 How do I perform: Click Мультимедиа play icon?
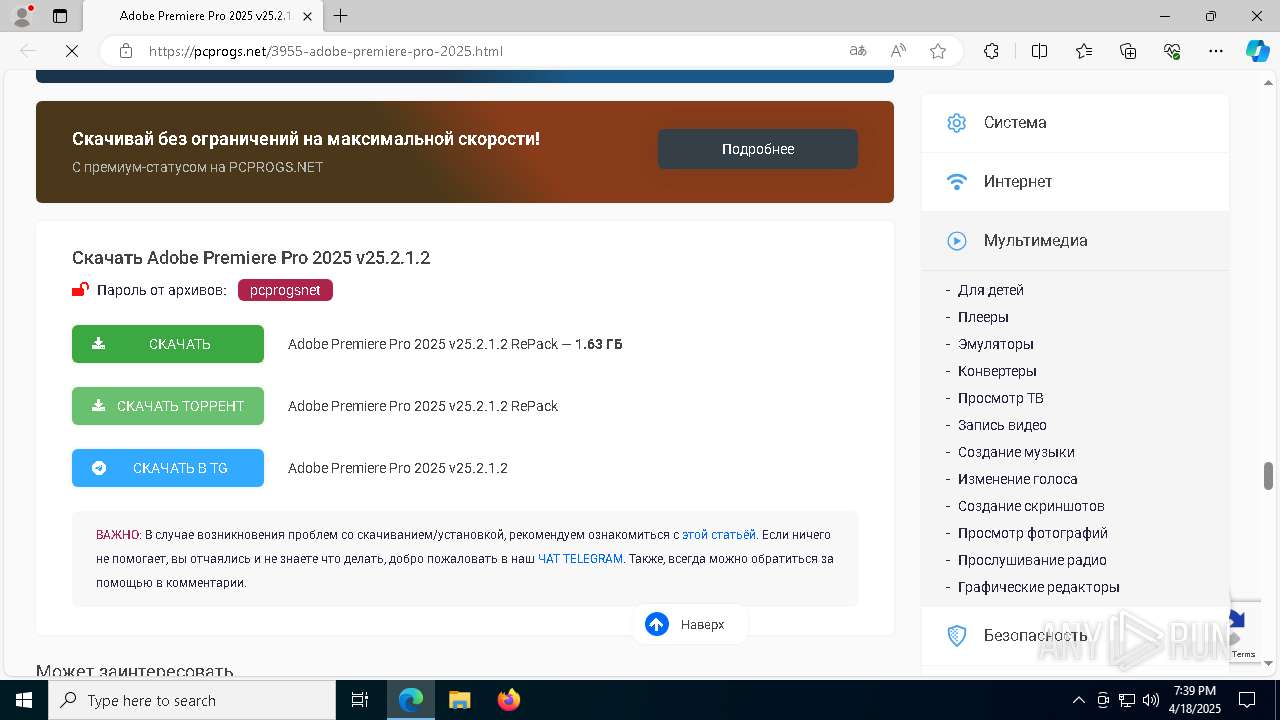coord(957,240)
